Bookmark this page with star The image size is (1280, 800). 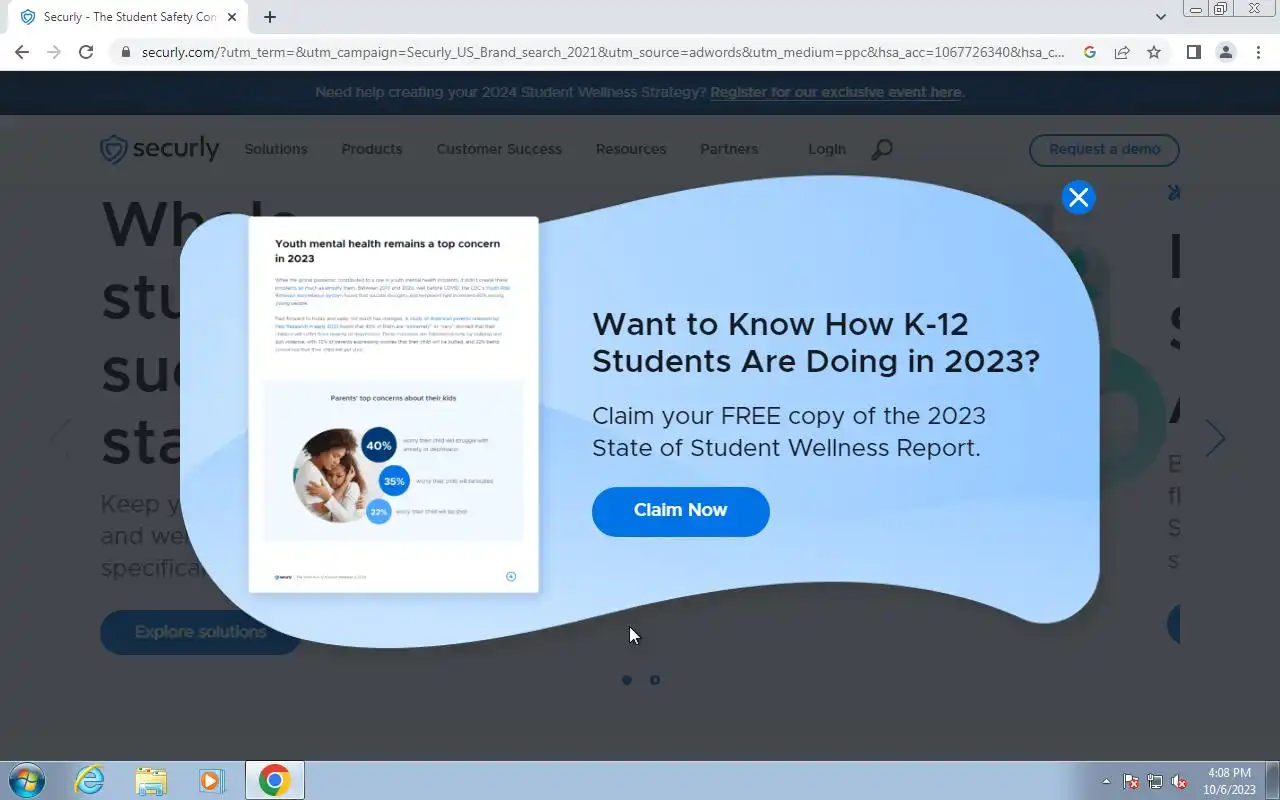(x=1154, y=52)
